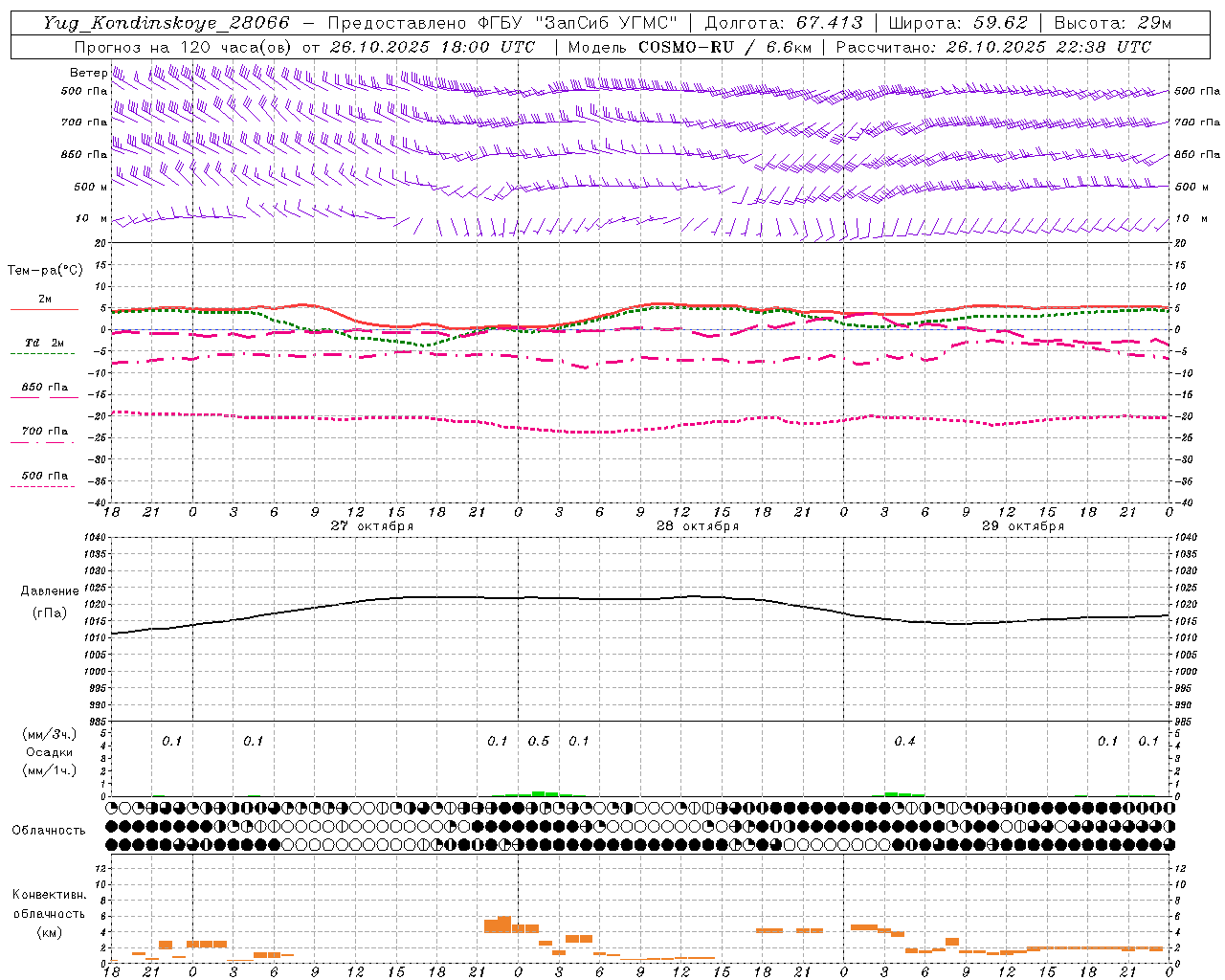Image resolution: width=1225 pixels, height=980 pixels.
Task: Click the elevation label Высота: 29м
Action: 1112,23
